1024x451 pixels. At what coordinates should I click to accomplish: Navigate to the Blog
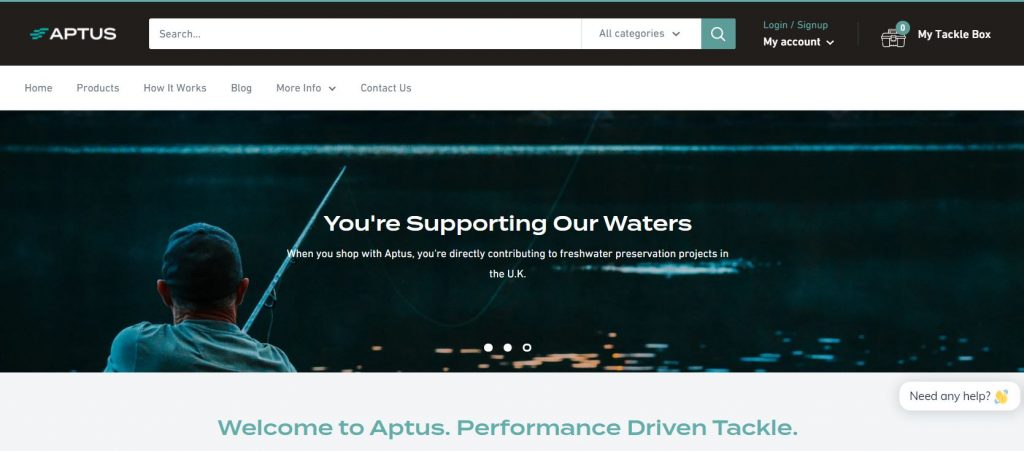click(241, 88)
